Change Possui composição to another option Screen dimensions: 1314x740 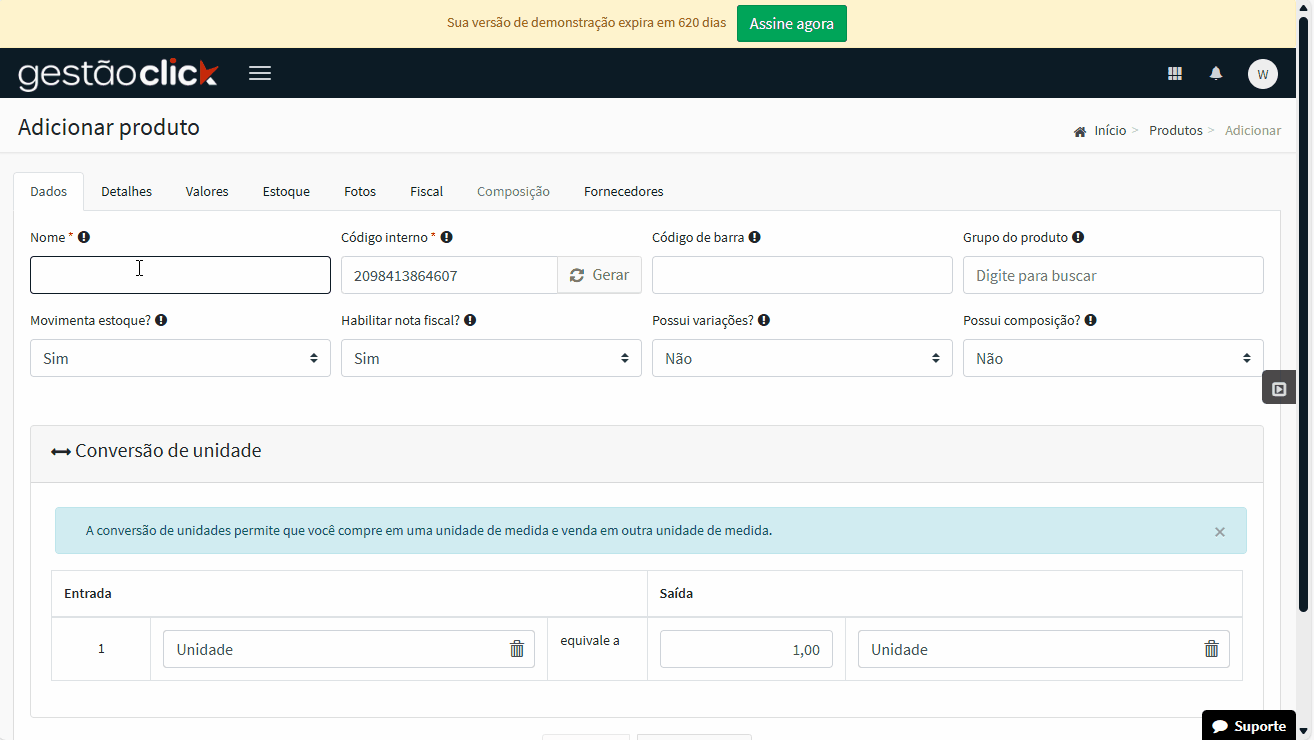(1112, 357)
